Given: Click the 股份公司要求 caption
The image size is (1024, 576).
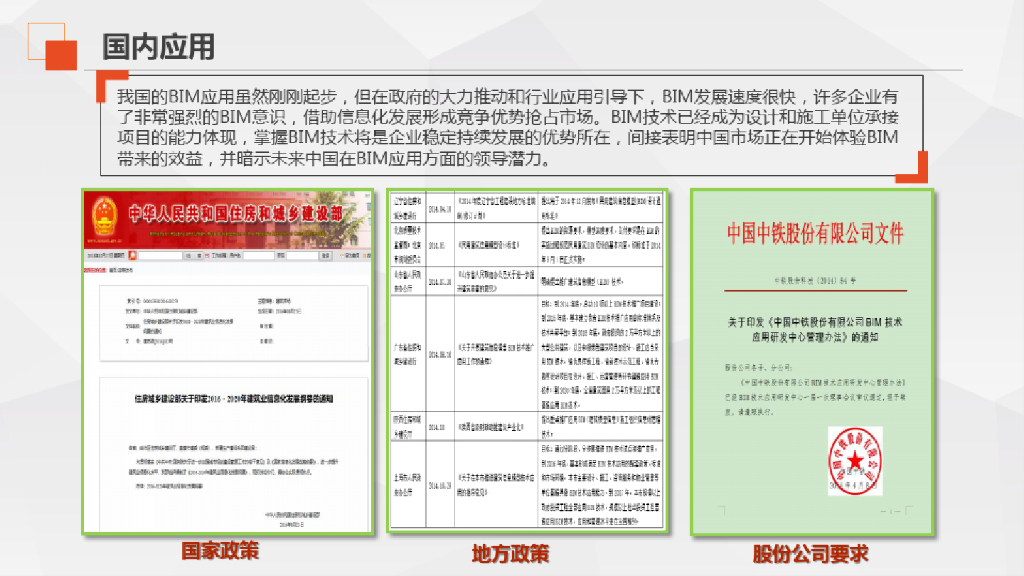Looking at the screenshot, I should [x=811, y=553].
